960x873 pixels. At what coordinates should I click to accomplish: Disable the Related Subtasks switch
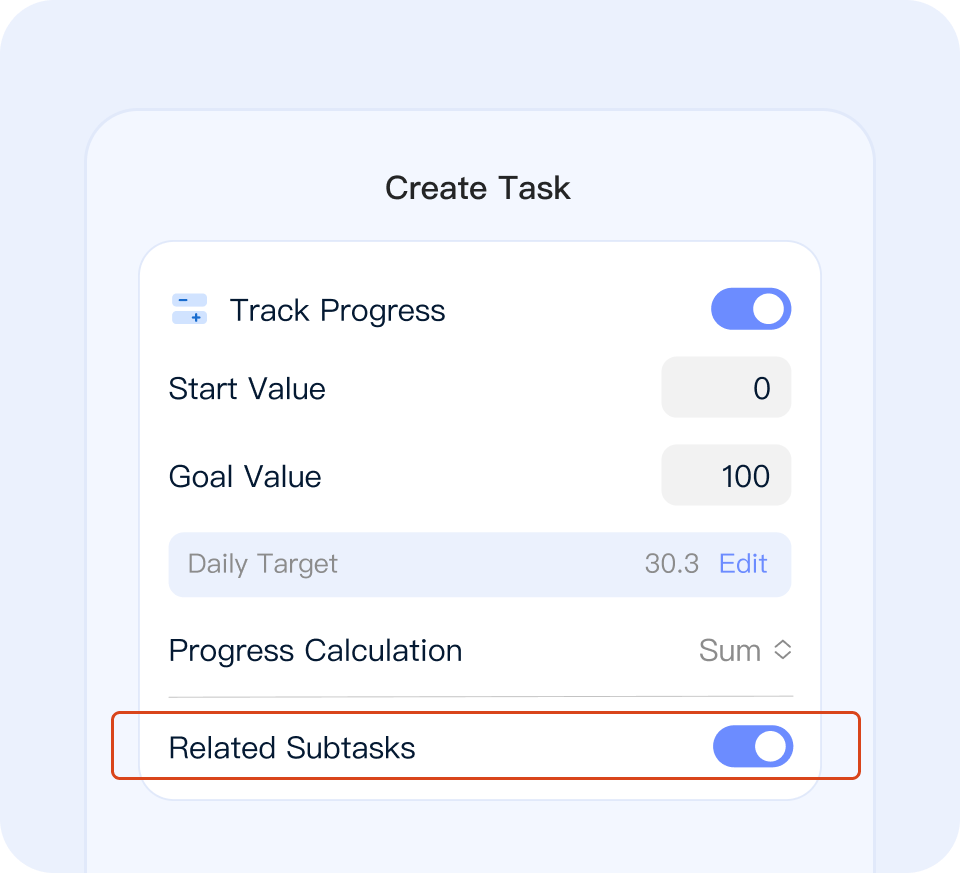tap(753, 746)
